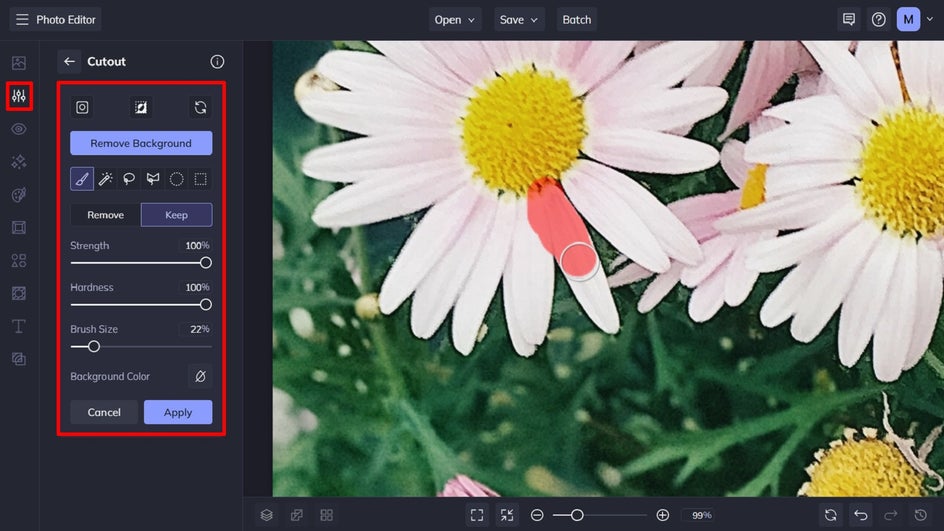Adjust the Strength slider

pyautogui.click(x=141, y=263)
